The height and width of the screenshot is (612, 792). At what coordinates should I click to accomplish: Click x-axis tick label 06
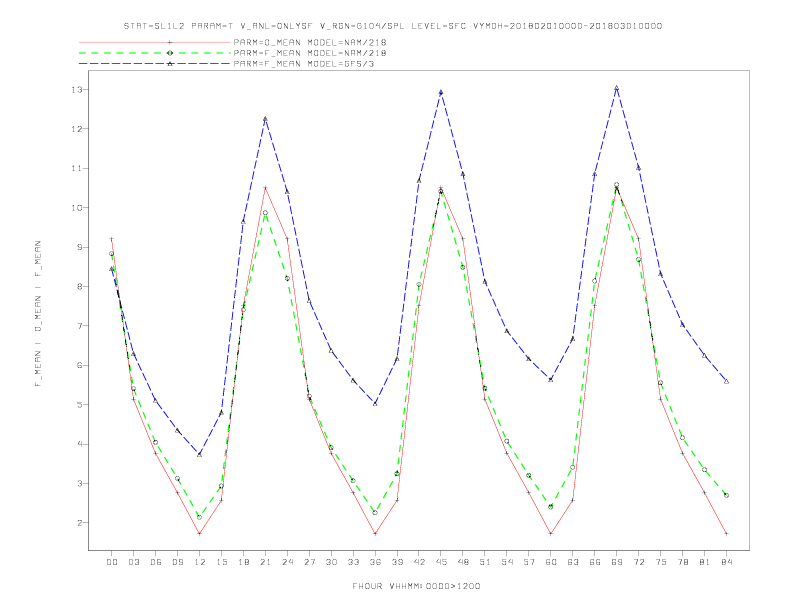pyautogui.click(x=156, y=562)
